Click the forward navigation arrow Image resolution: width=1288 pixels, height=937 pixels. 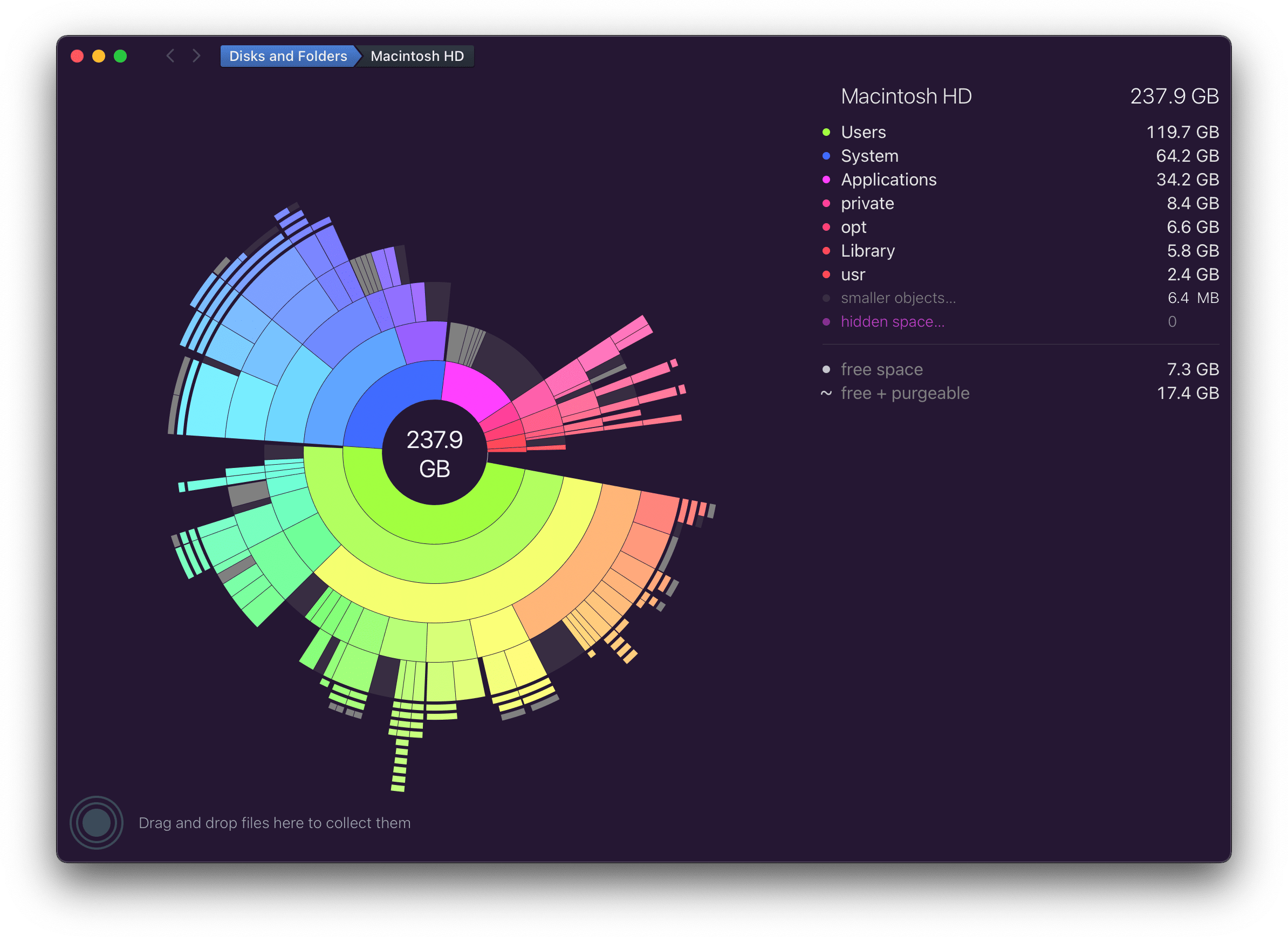click(195, 56)
